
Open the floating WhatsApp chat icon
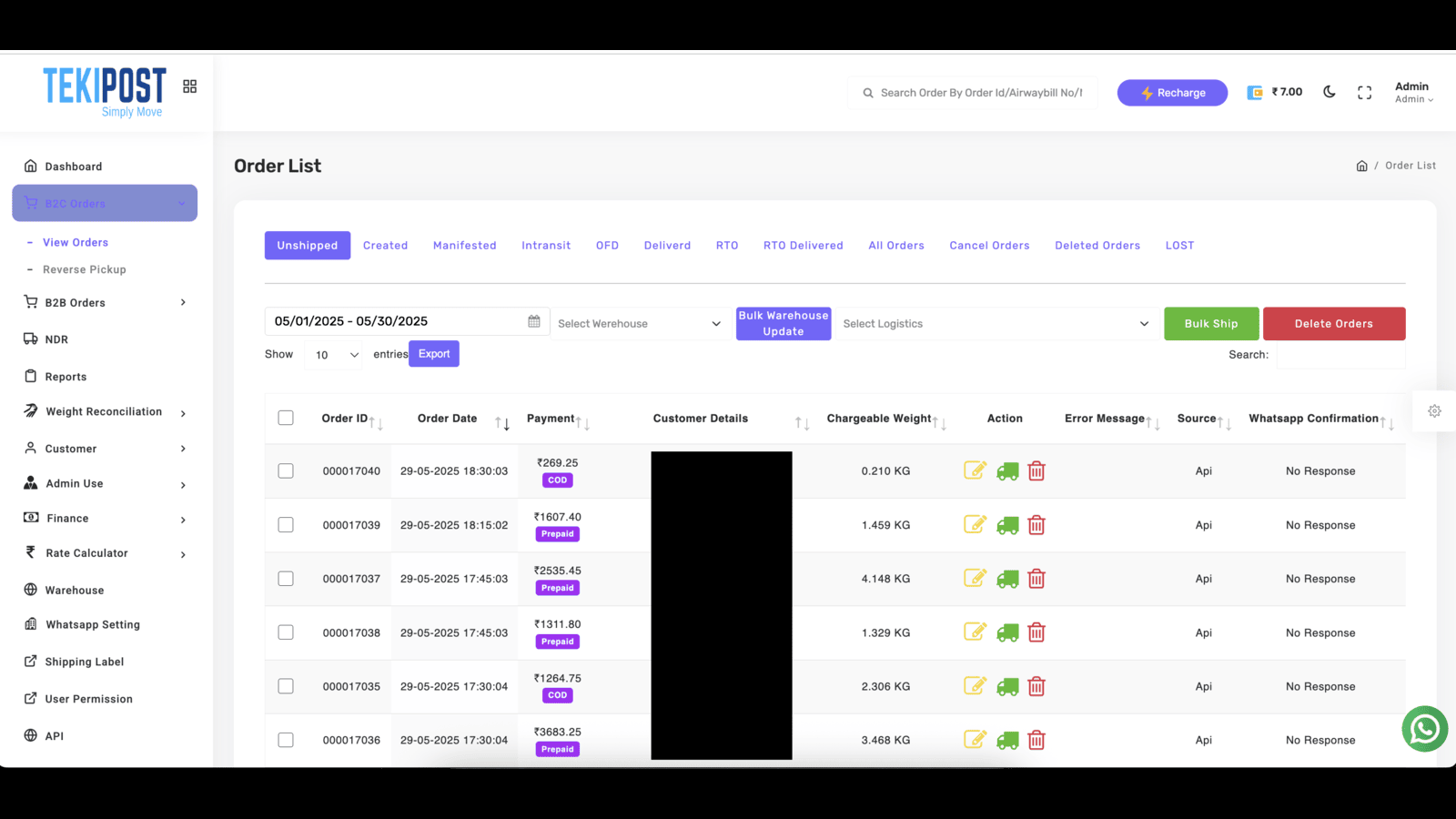click(1423, 728)
